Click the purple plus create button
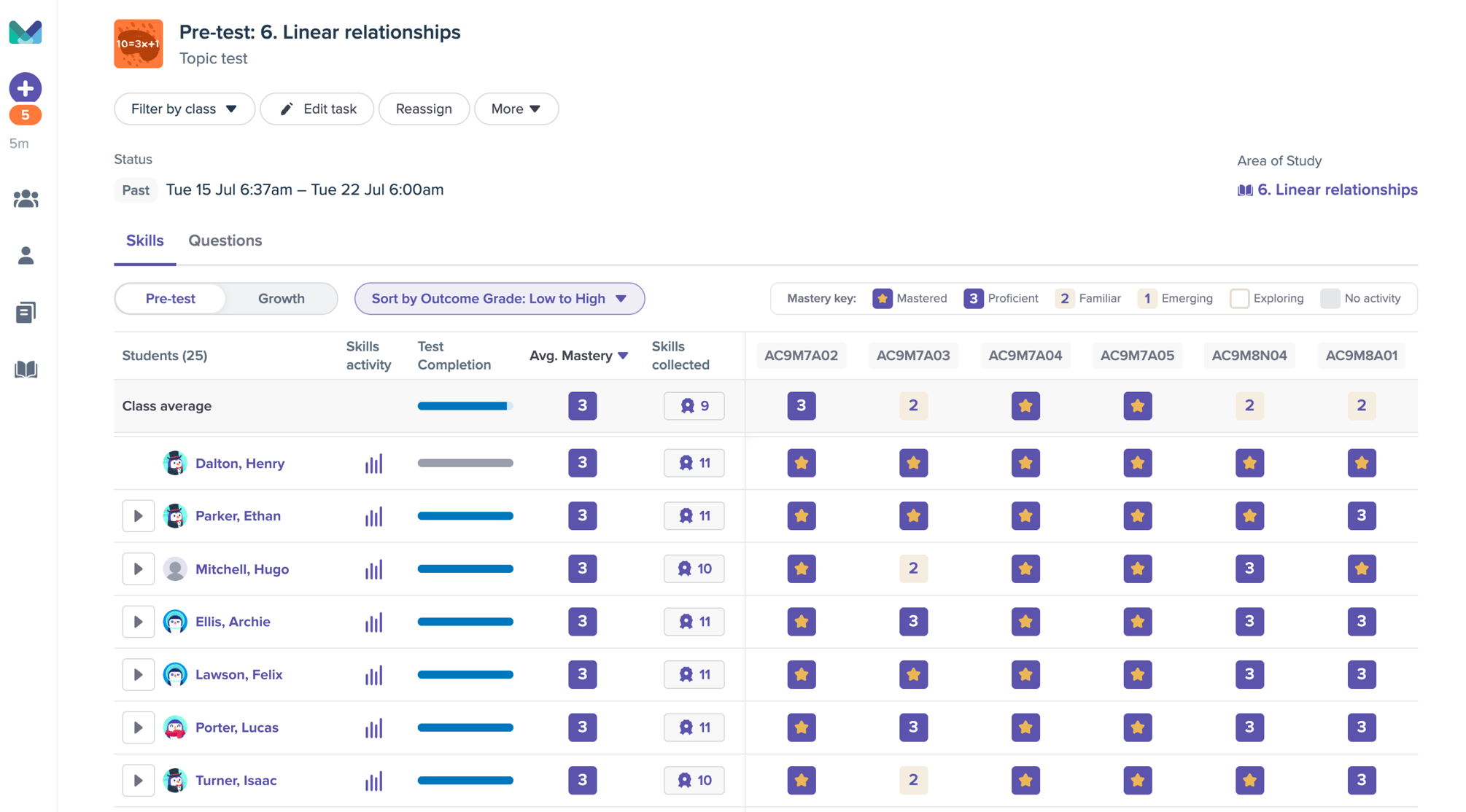 [x=25, y=87]
